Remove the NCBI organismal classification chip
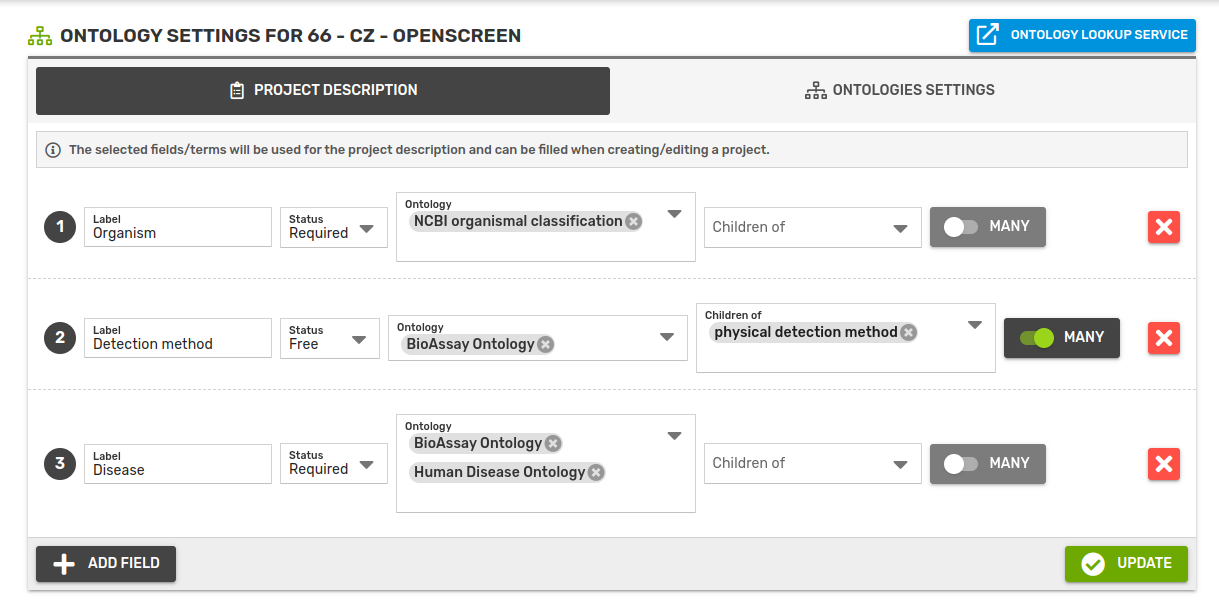The height and width of the screenshot is (613, 1219). click(x=634, y=222)
